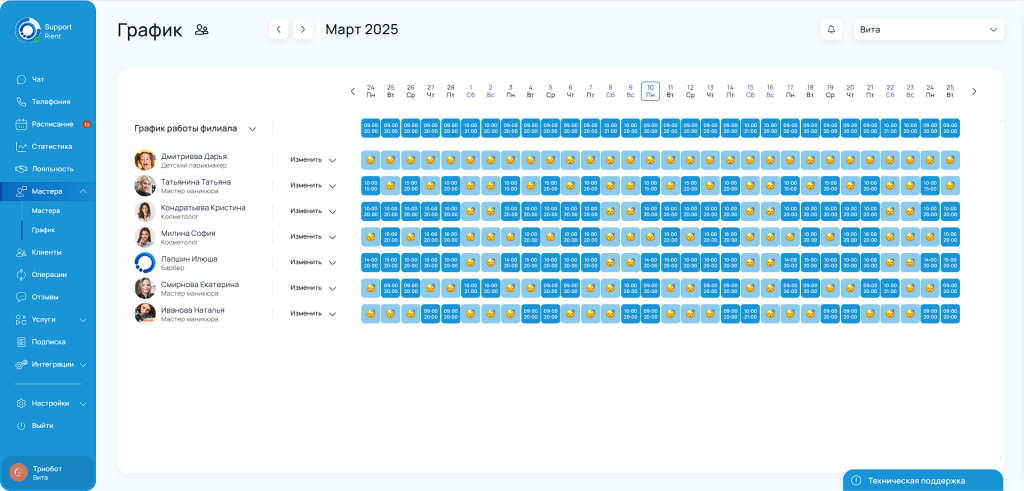Viewport: 1024px width, 491px height.
Task: Select the highlighted date 10 Пн
Action: click(650, 91)
